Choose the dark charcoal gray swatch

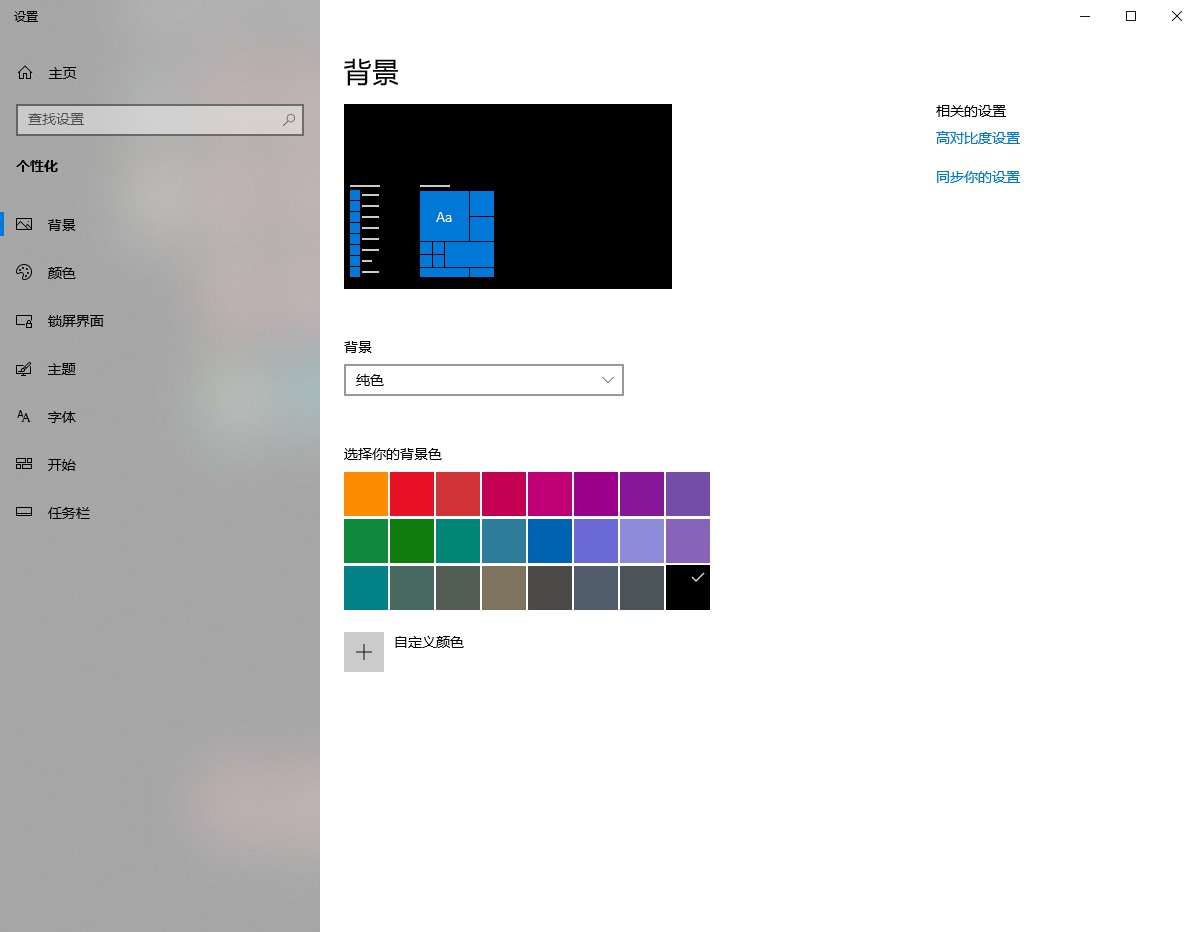550,588
